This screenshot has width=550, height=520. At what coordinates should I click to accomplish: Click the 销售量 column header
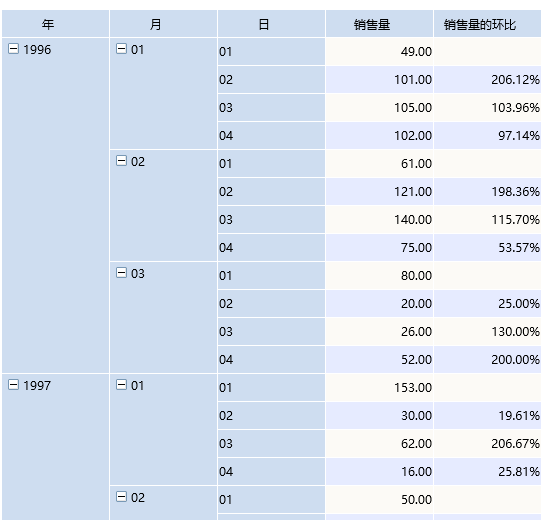tap(380, 24)
